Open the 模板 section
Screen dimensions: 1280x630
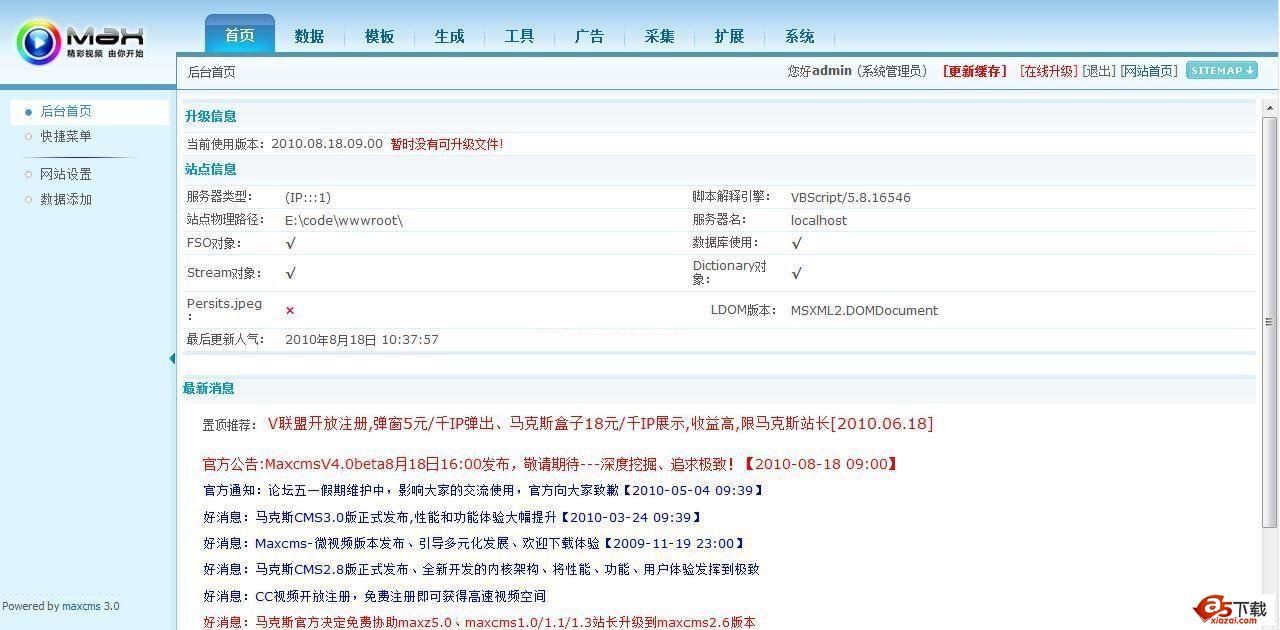pyautogui.click(x=379, y=36)
